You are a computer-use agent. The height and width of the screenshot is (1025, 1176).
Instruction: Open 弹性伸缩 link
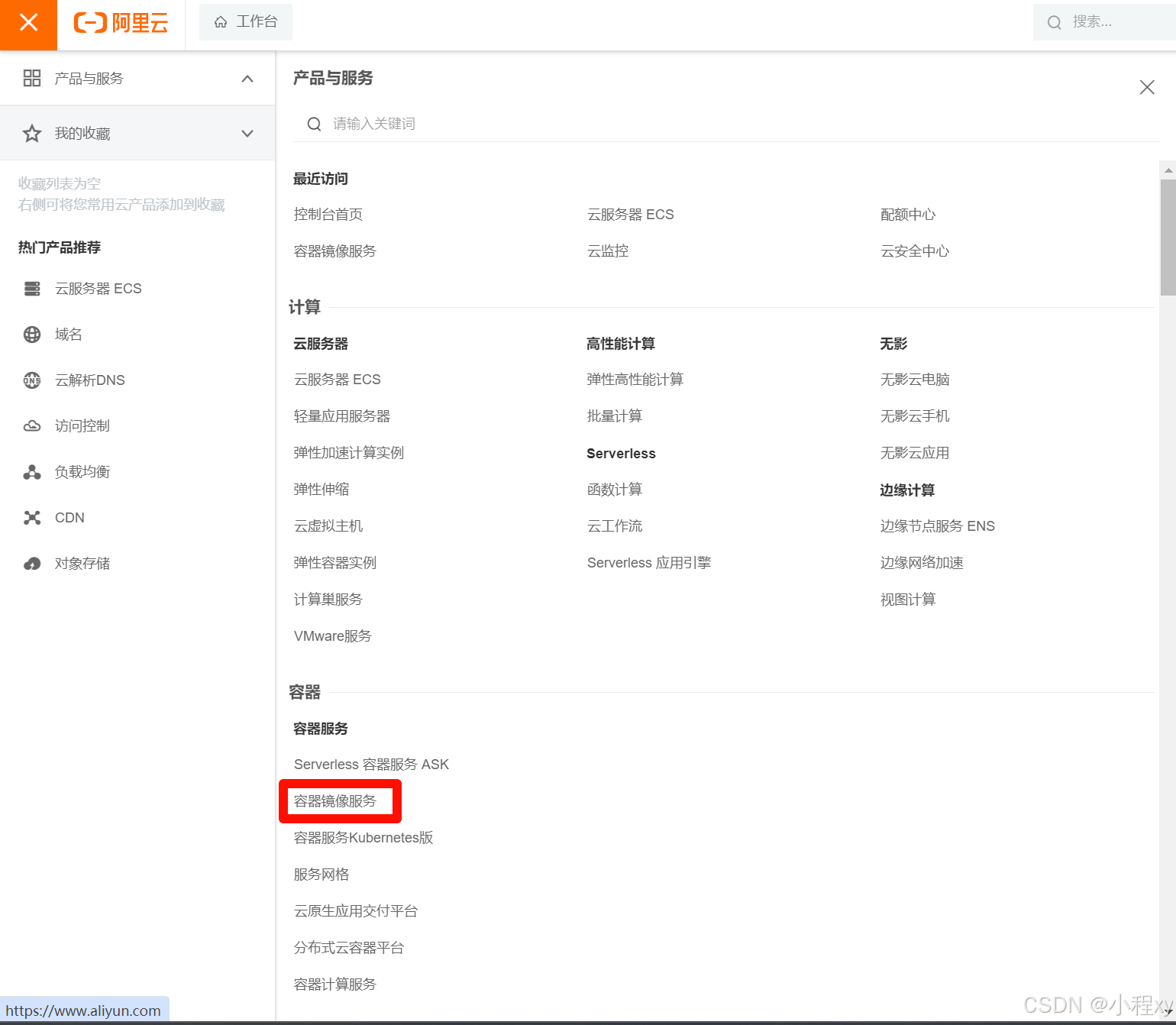[321, 490]
